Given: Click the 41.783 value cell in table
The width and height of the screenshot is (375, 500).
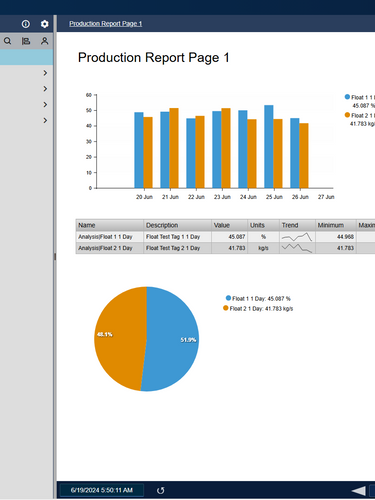Looking at the screenshot, I should tap(230, 248).
